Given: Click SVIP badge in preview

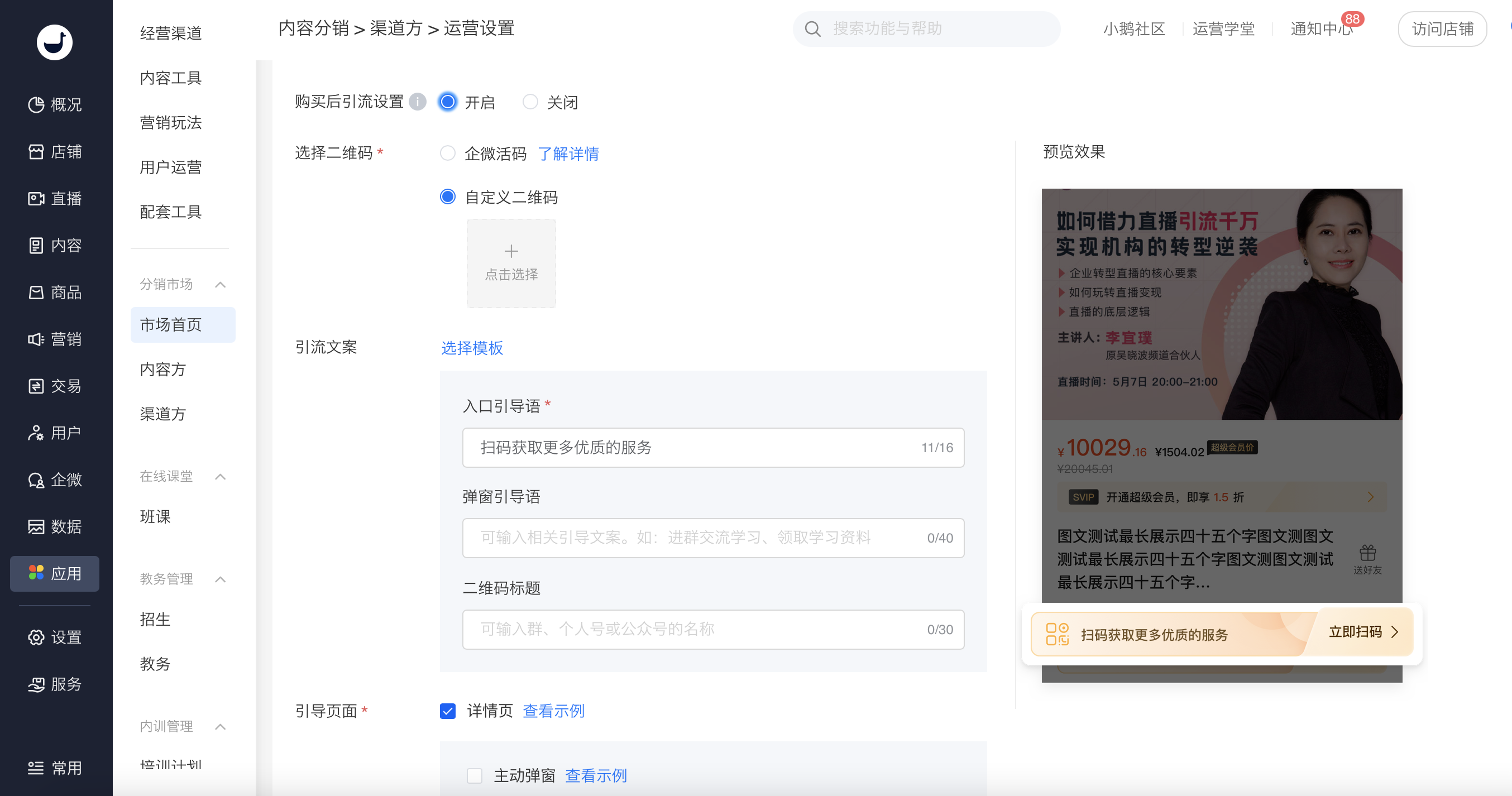Looking at the screenshot, I should point(1083,497).
